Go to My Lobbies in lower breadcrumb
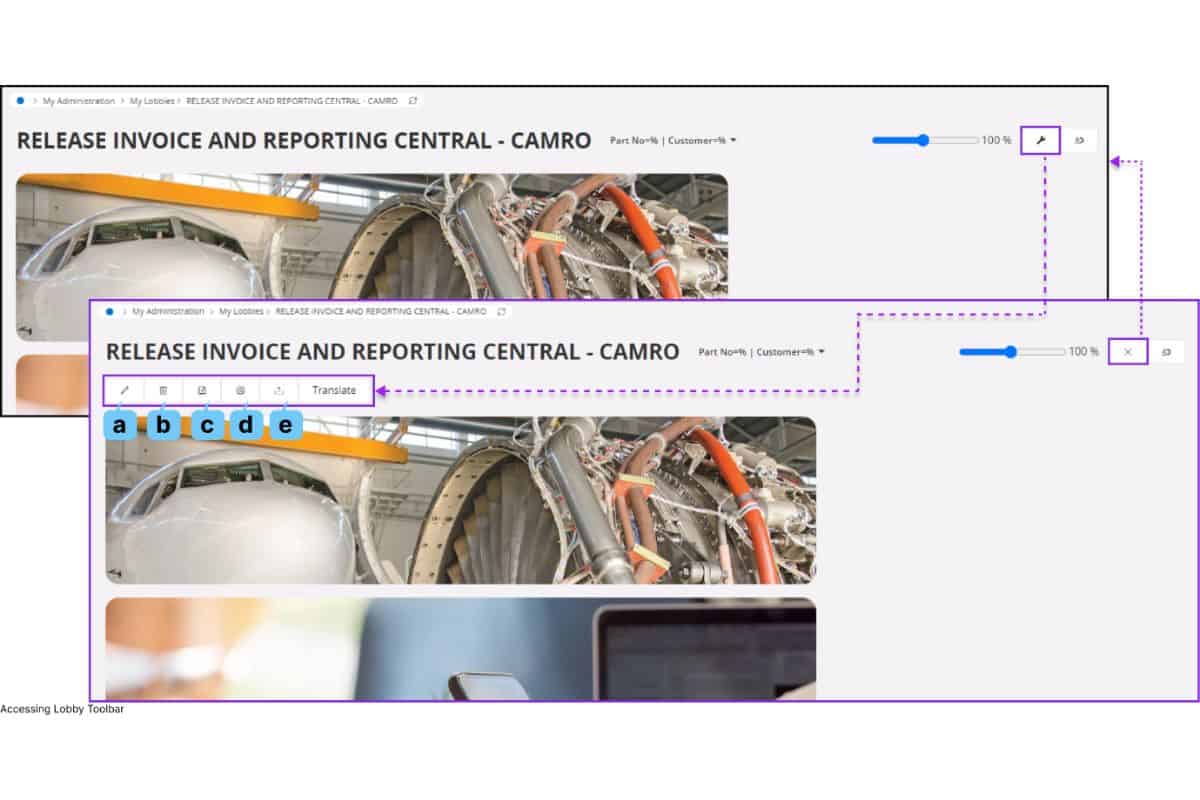The image size is (1200, 800). (x=241, y=312)
